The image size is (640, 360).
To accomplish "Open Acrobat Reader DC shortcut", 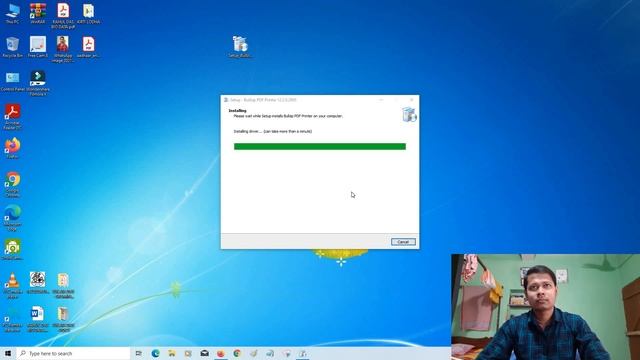I will pos(13,117).
